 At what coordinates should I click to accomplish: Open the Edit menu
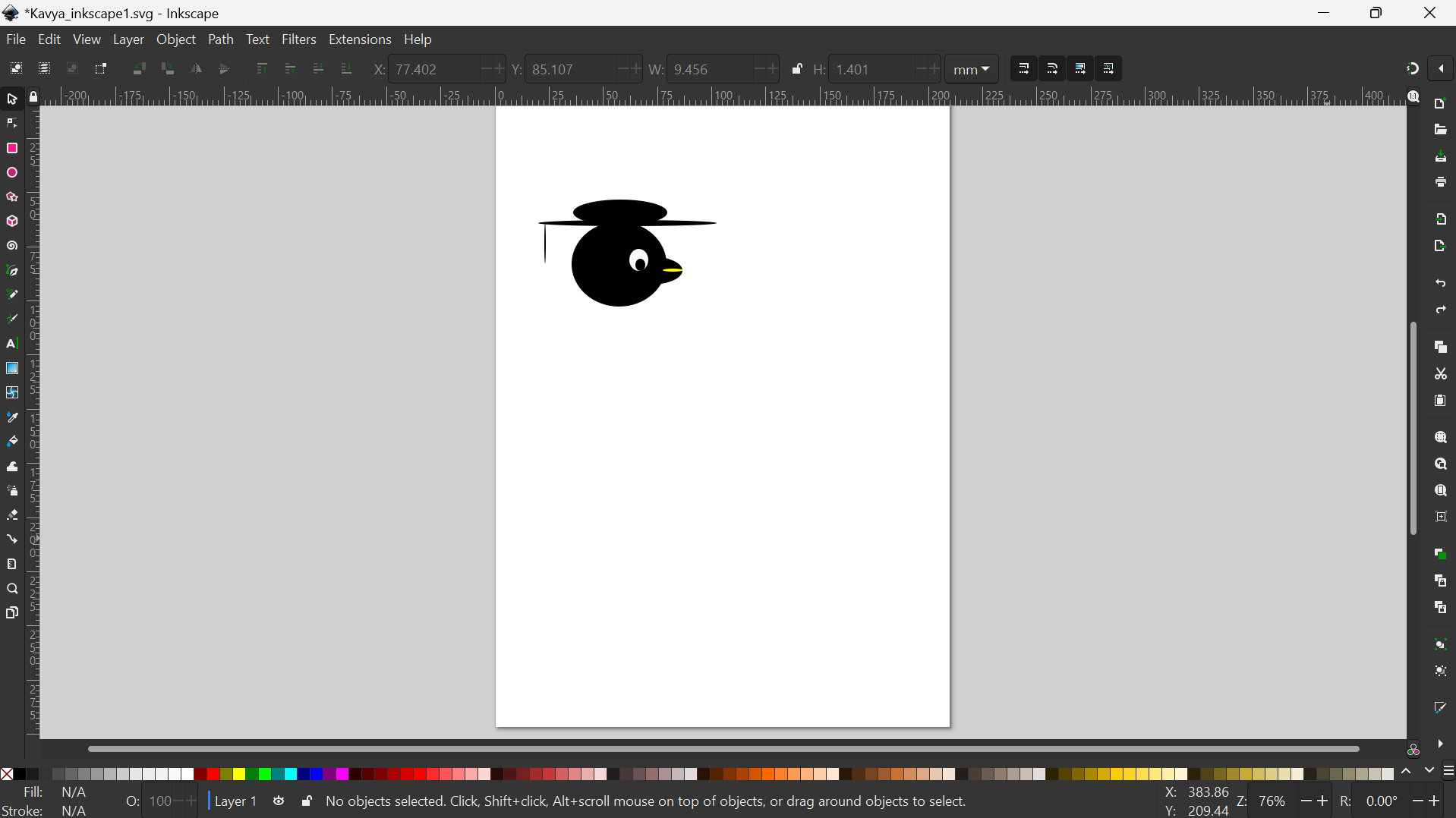coord(49,39)
